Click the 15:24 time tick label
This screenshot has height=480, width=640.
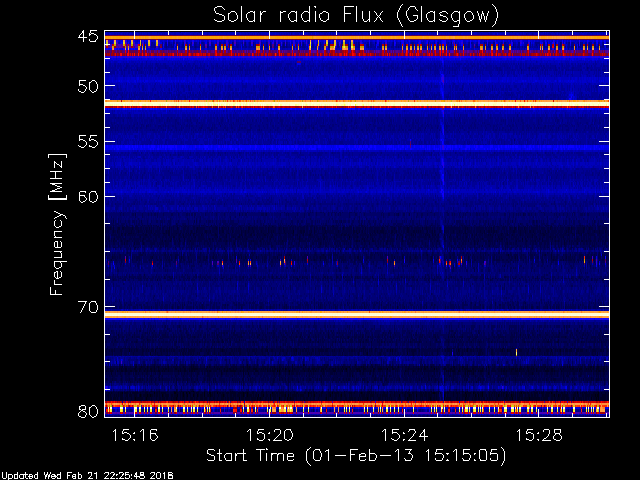click(x=404, y=436)
